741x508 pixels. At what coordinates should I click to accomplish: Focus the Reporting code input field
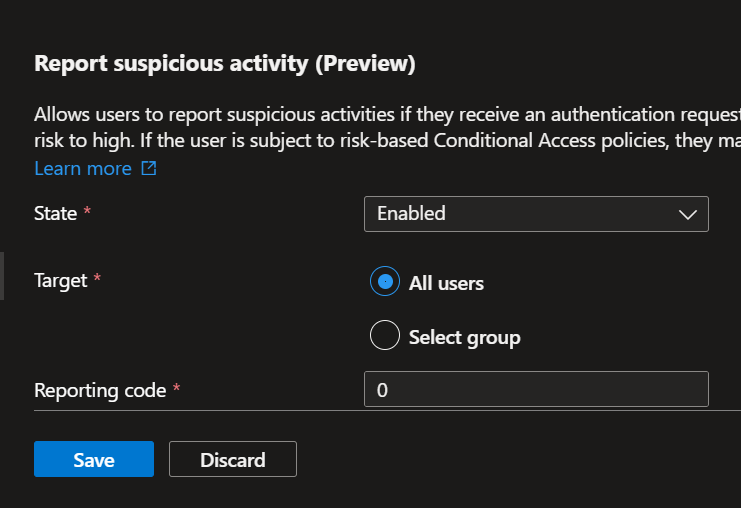[x=535, y=390]
